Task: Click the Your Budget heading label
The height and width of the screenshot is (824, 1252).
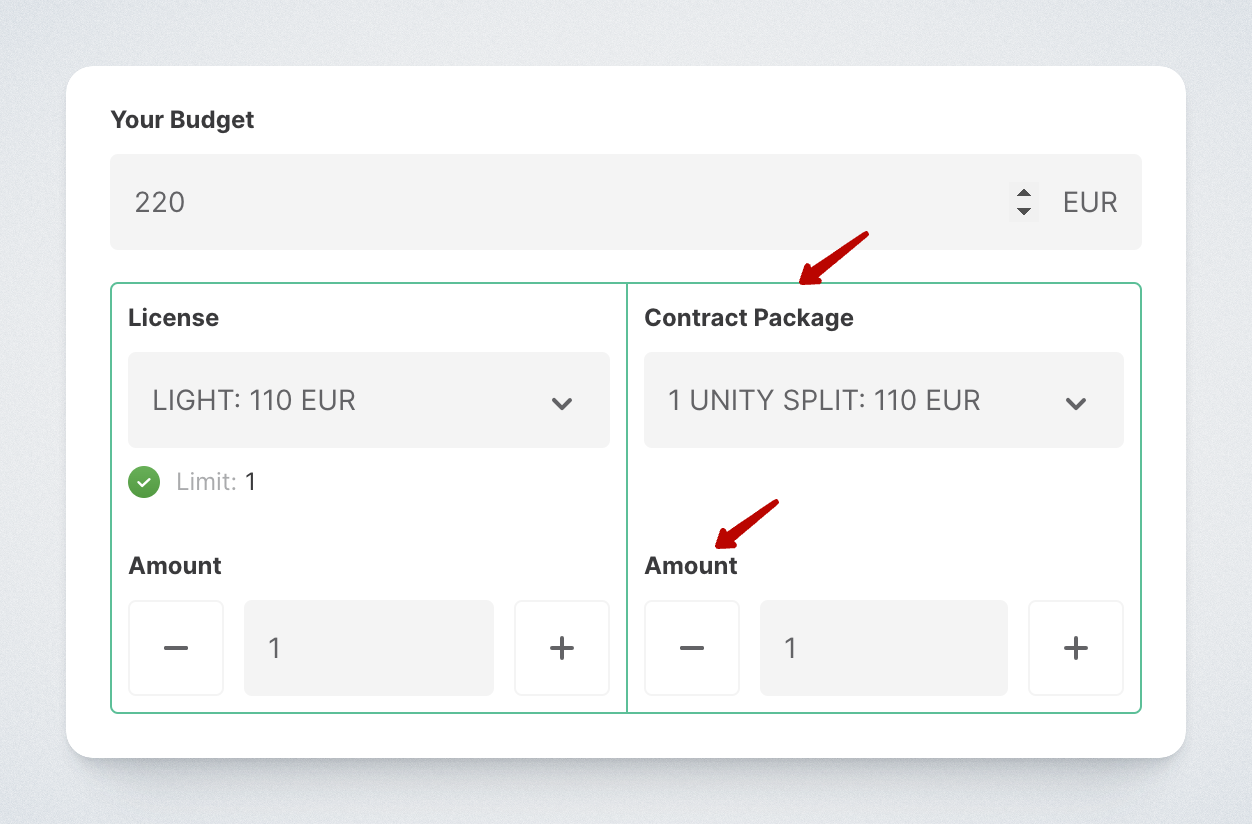Action: click(182, 120)
